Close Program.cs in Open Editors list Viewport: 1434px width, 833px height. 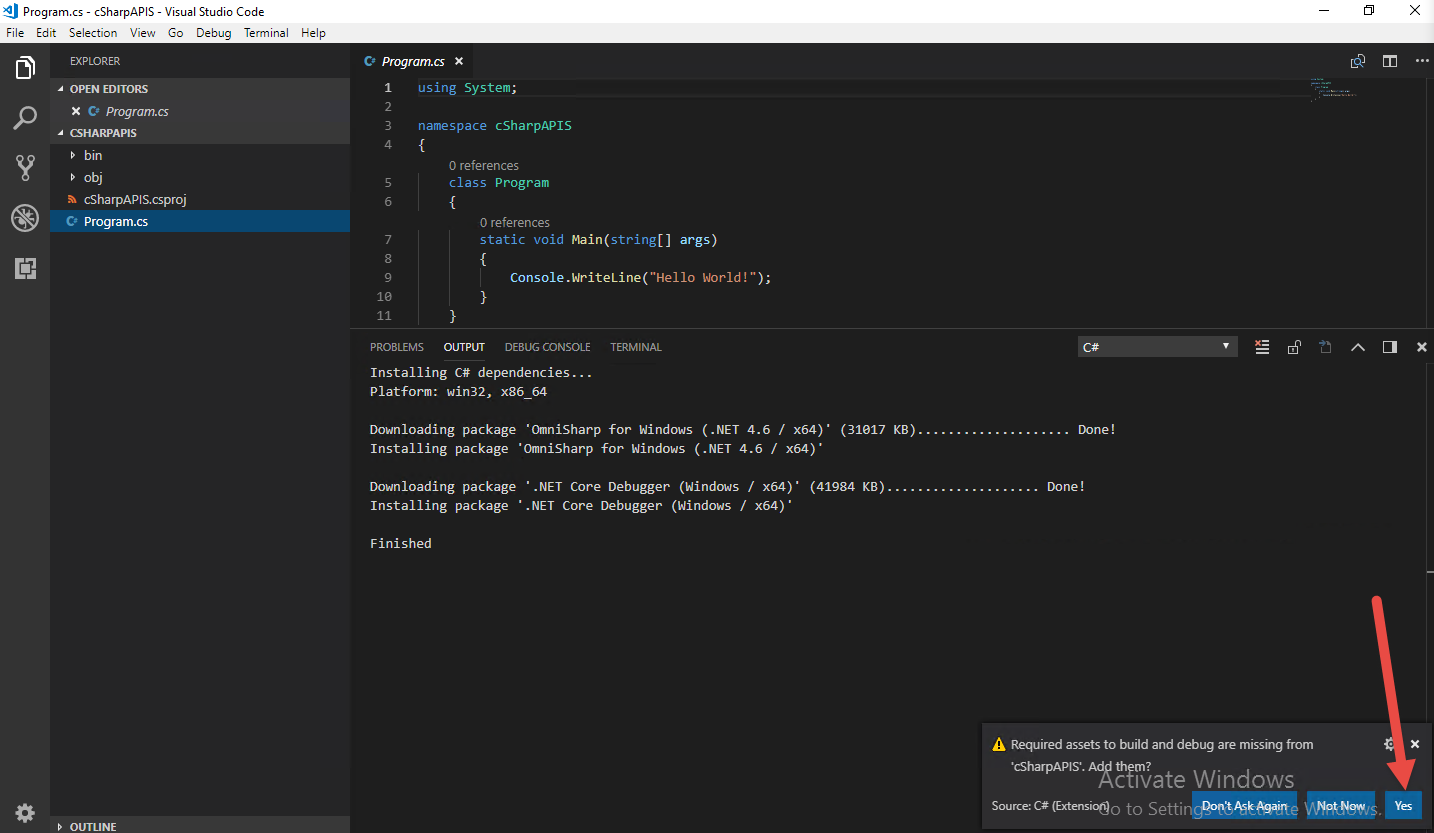pos(76,111)
